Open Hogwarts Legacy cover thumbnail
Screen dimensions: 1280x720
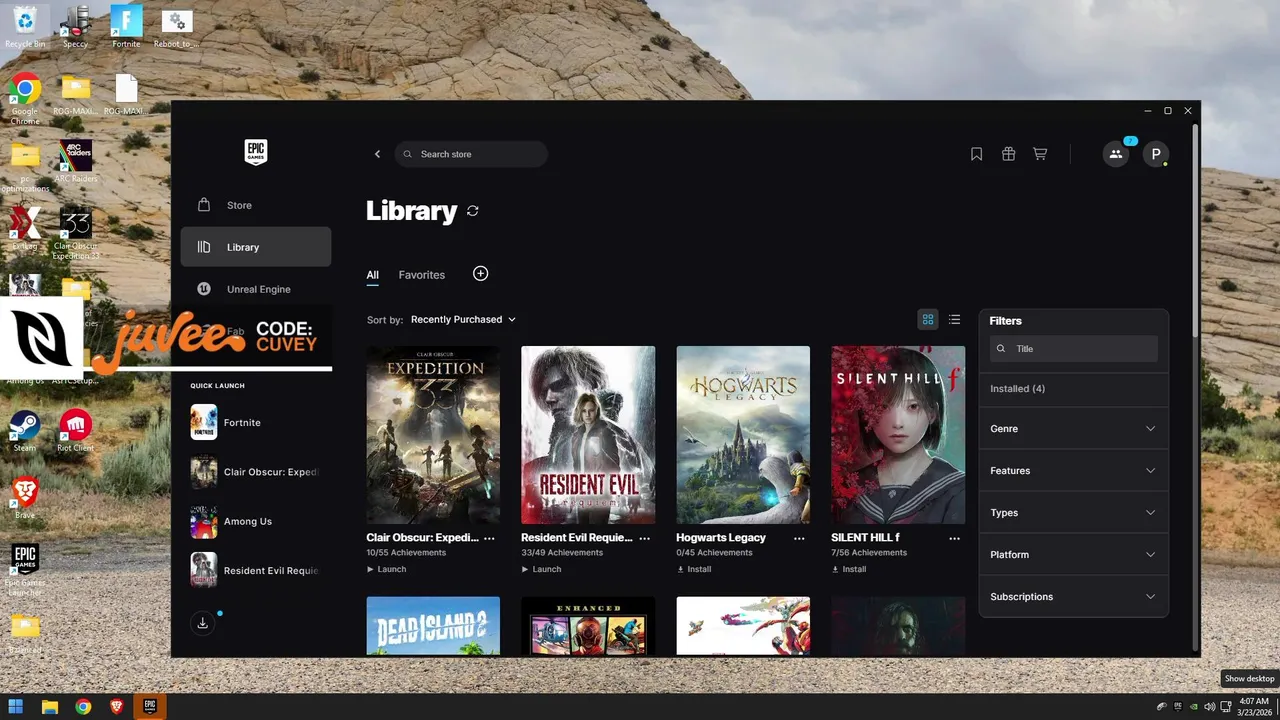click(743, 435)
